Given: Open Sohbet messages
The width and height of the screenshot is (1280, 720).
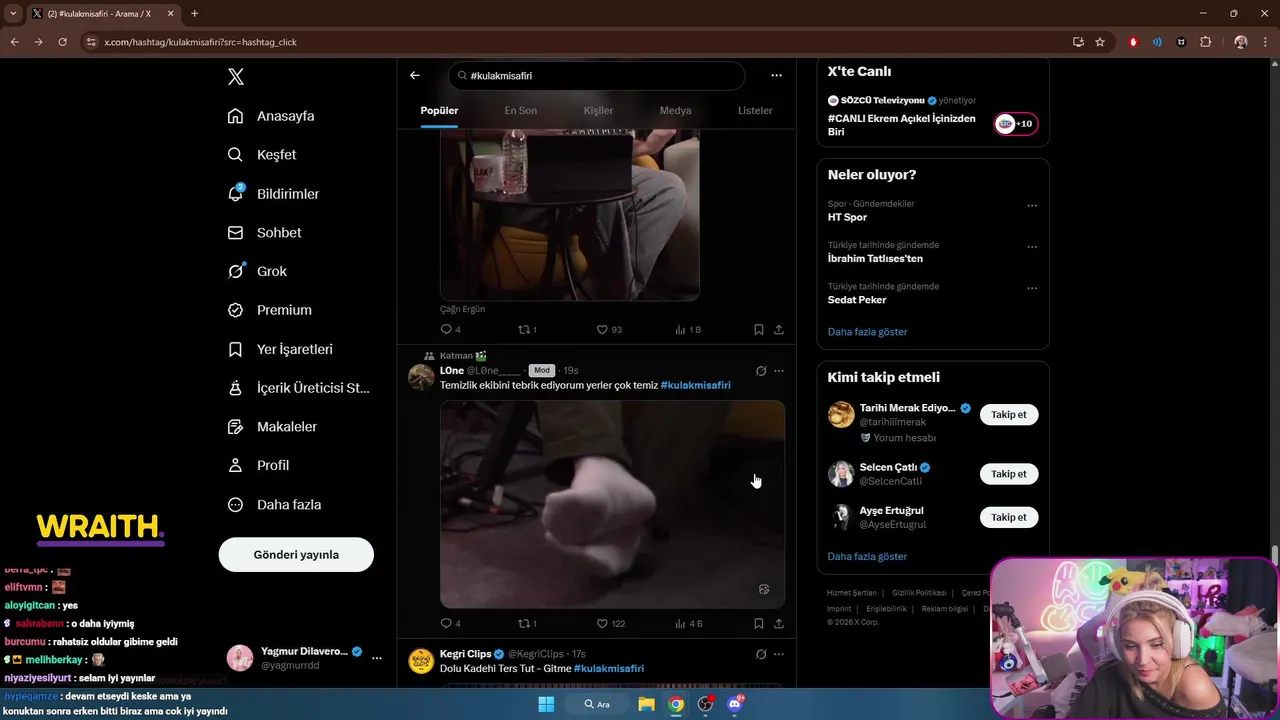Looking at the screenshot, I should 264,233.
